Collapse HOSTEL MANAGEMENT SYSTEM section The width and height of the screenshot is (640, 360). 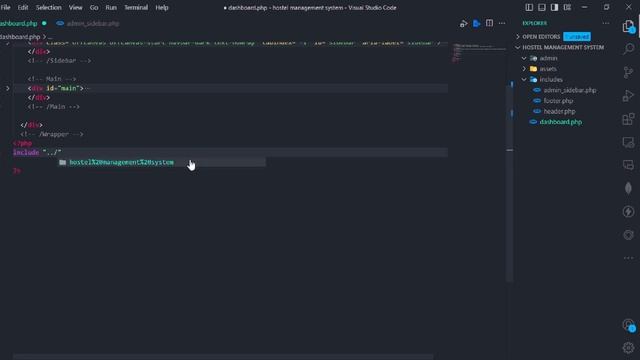563,47
